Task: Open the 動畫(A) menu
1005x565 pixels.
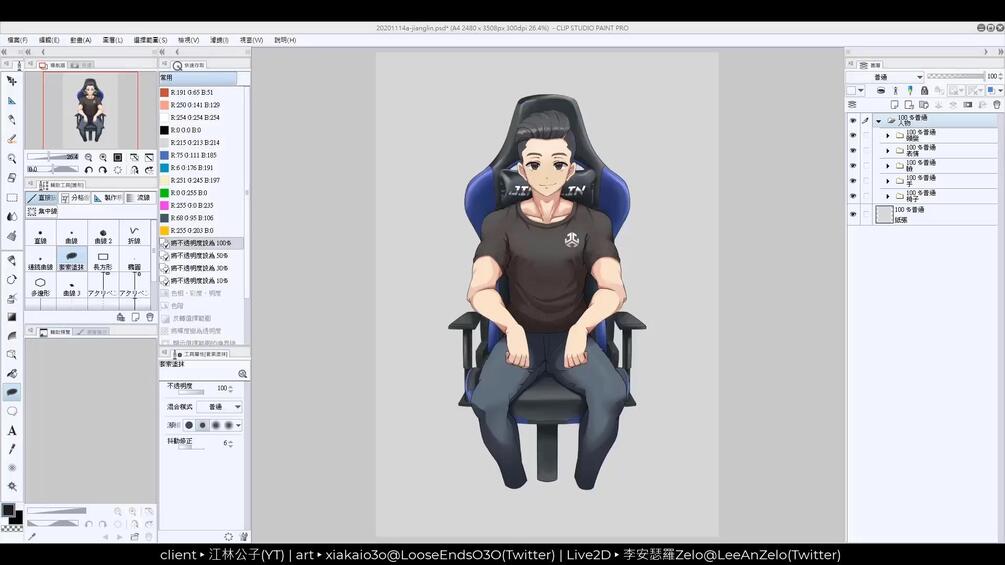Action: pos(81,40)
